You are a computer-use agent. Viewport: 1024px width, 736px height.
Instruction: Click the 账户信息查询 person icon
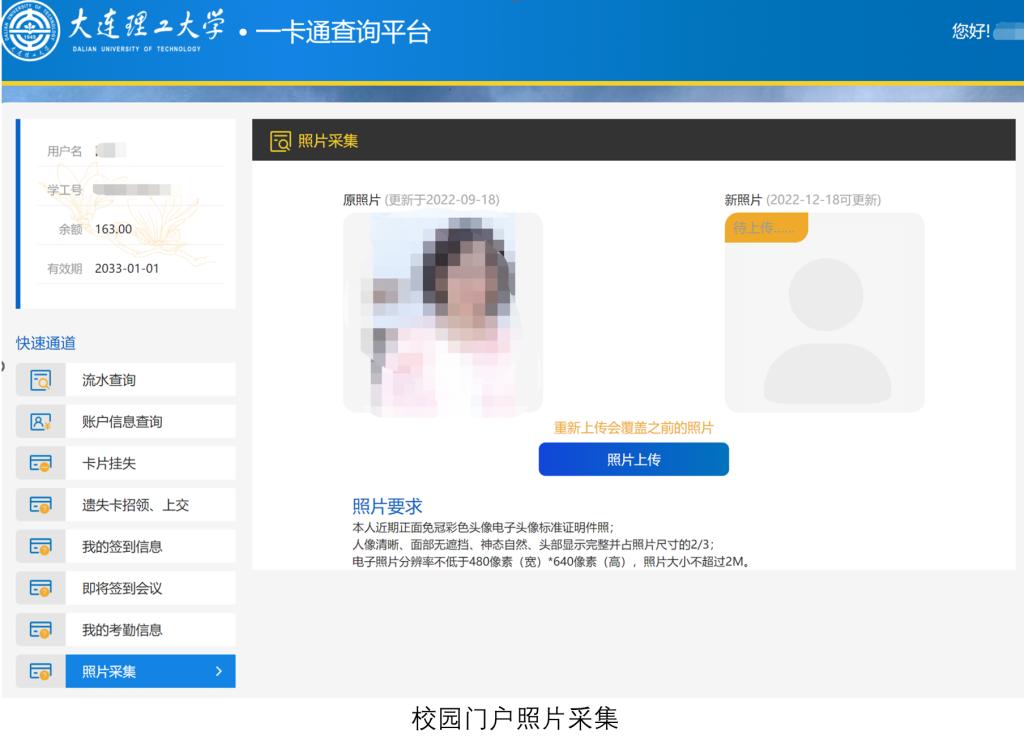(40, 422)
